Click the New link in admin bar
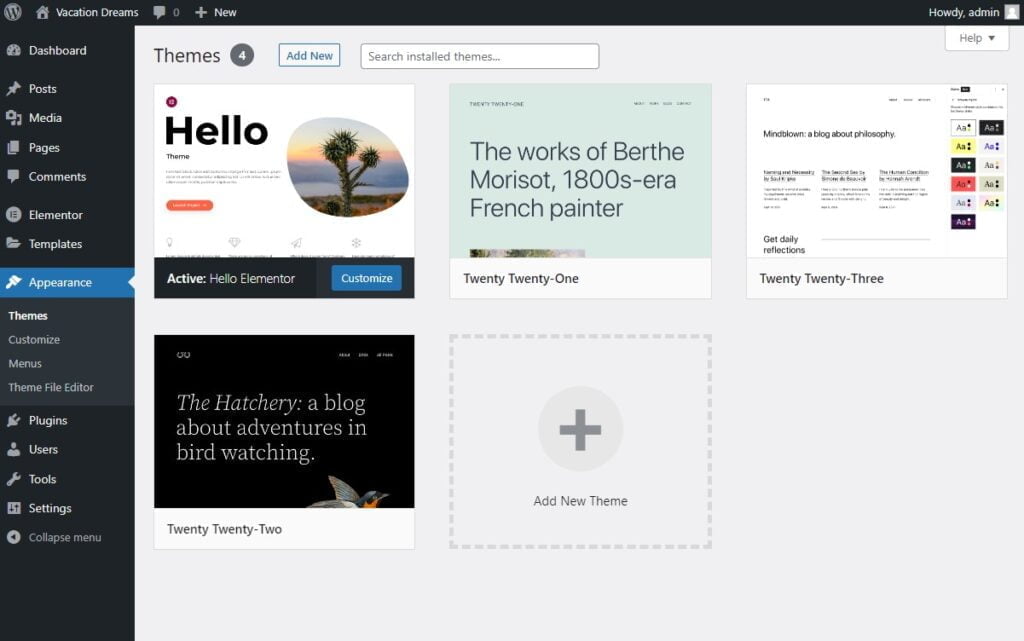The width and height of the screenshot is (1024, 641). click(225, 12)
